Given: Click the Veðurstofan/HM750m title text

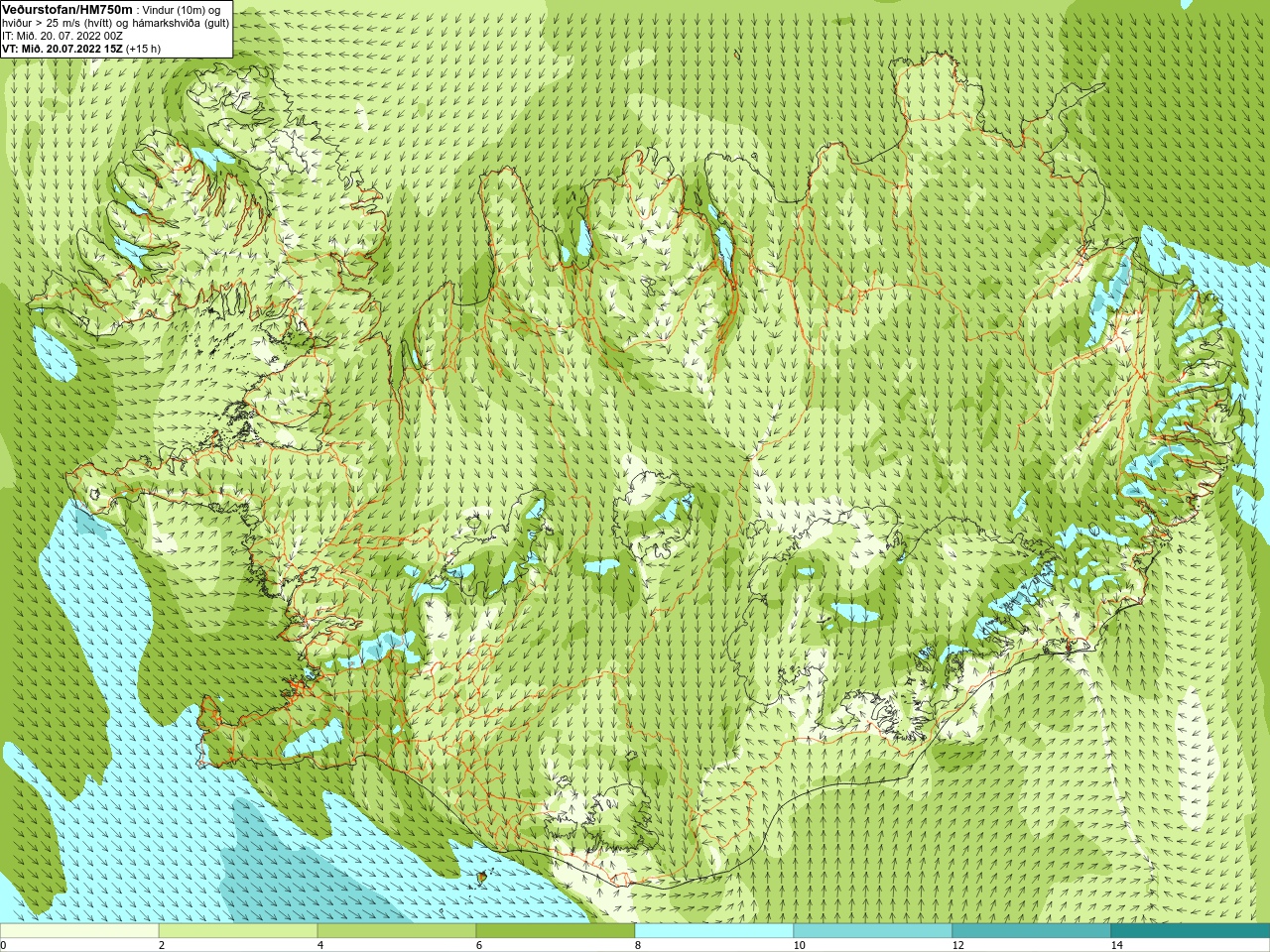Looking at the screenshot, I should point(66,9).
